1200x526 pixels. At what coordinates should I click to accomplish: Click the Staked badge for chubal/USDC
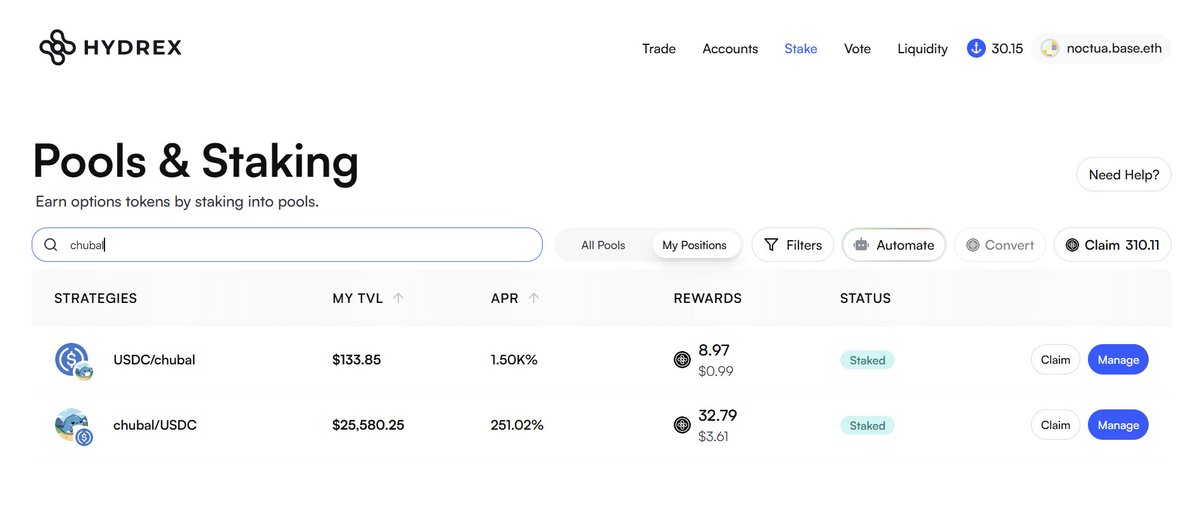click(867, 425)
